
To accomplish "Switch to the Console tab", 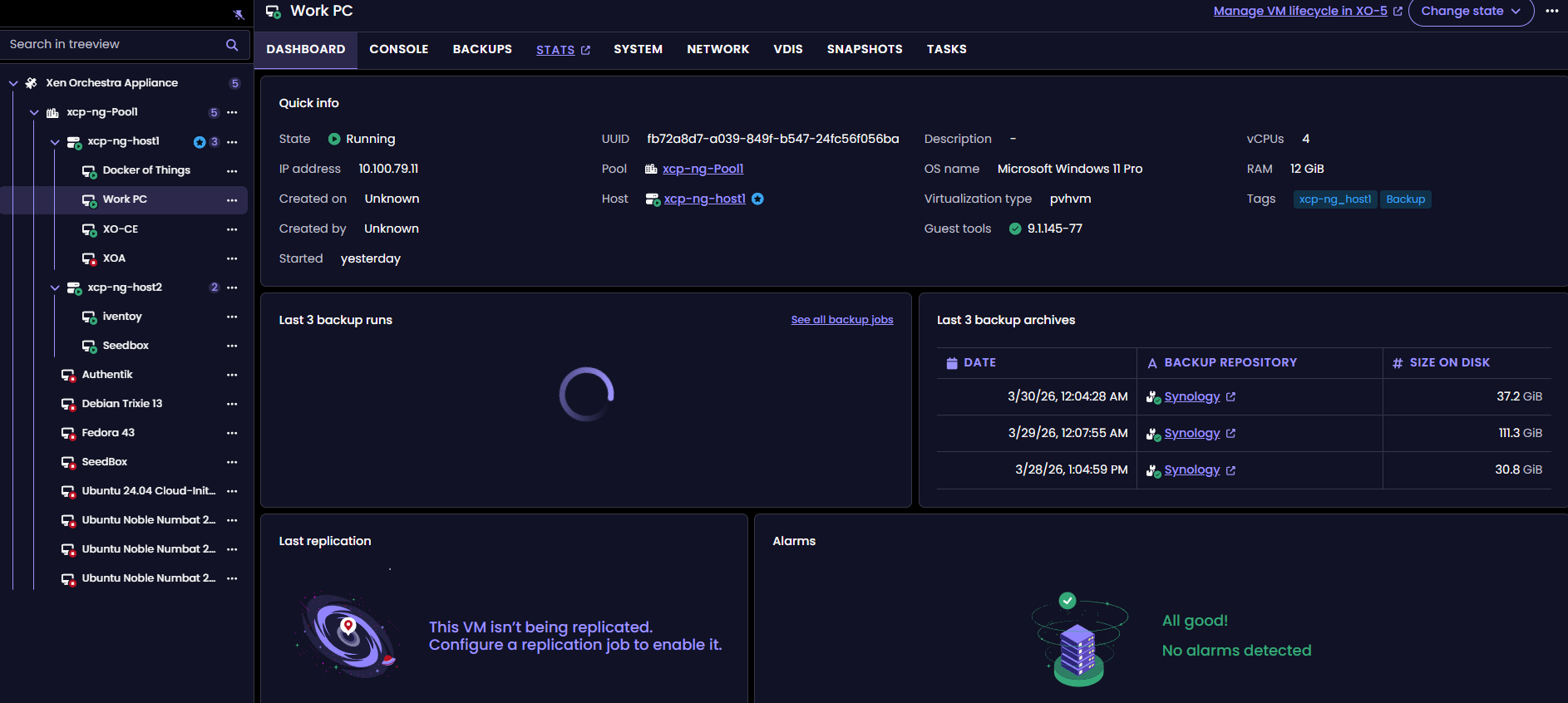I will click(399, 50).
